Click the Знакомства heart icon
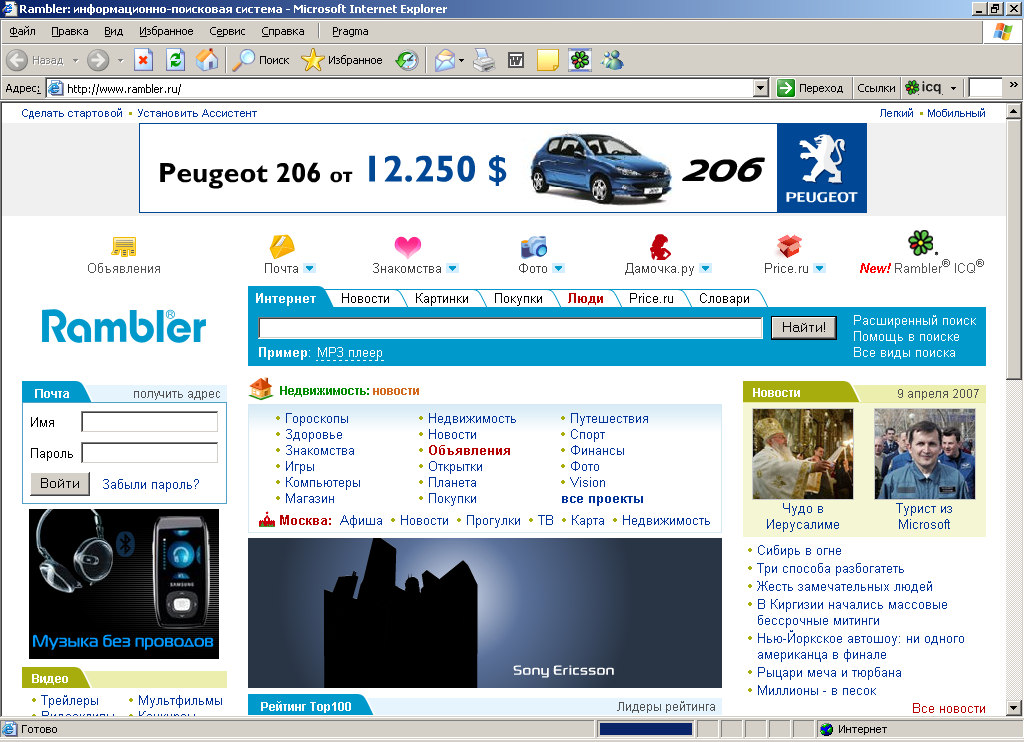The image size is (1024, 742). 408,247
